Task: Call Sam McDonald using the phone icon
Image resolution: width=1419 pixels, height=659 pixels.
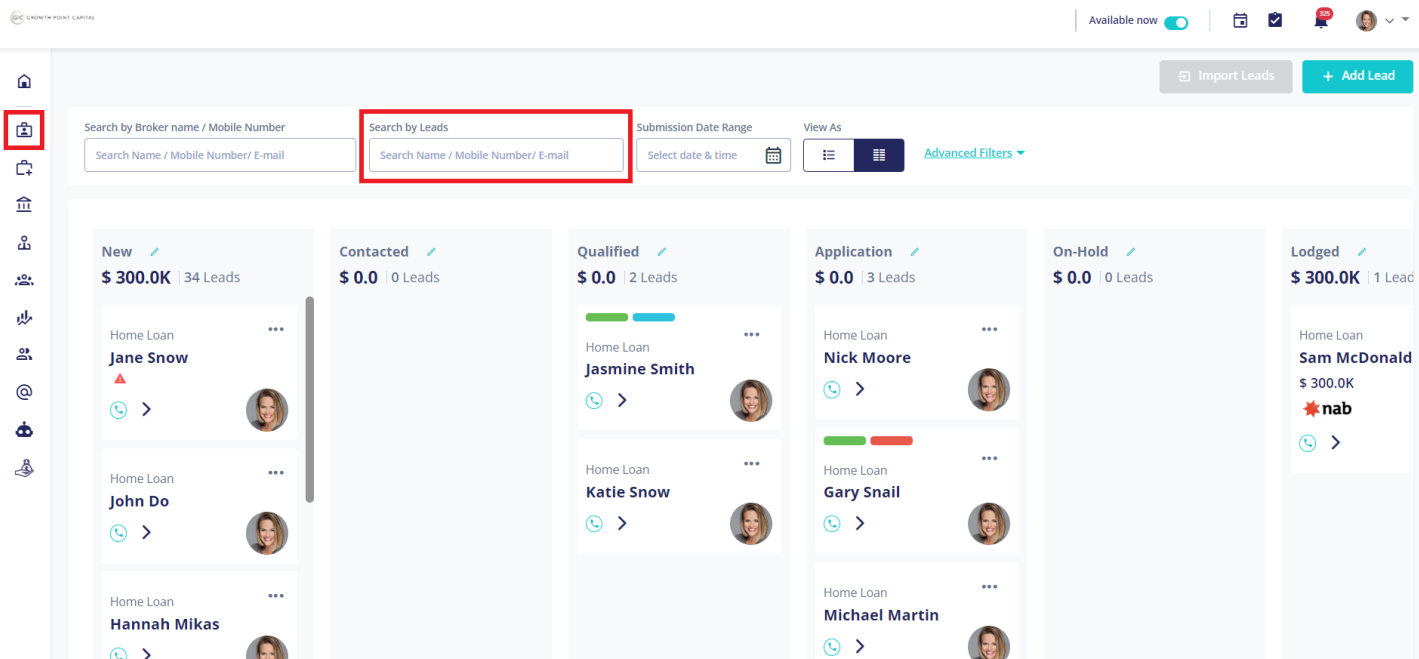Action: click(1308, 442)
